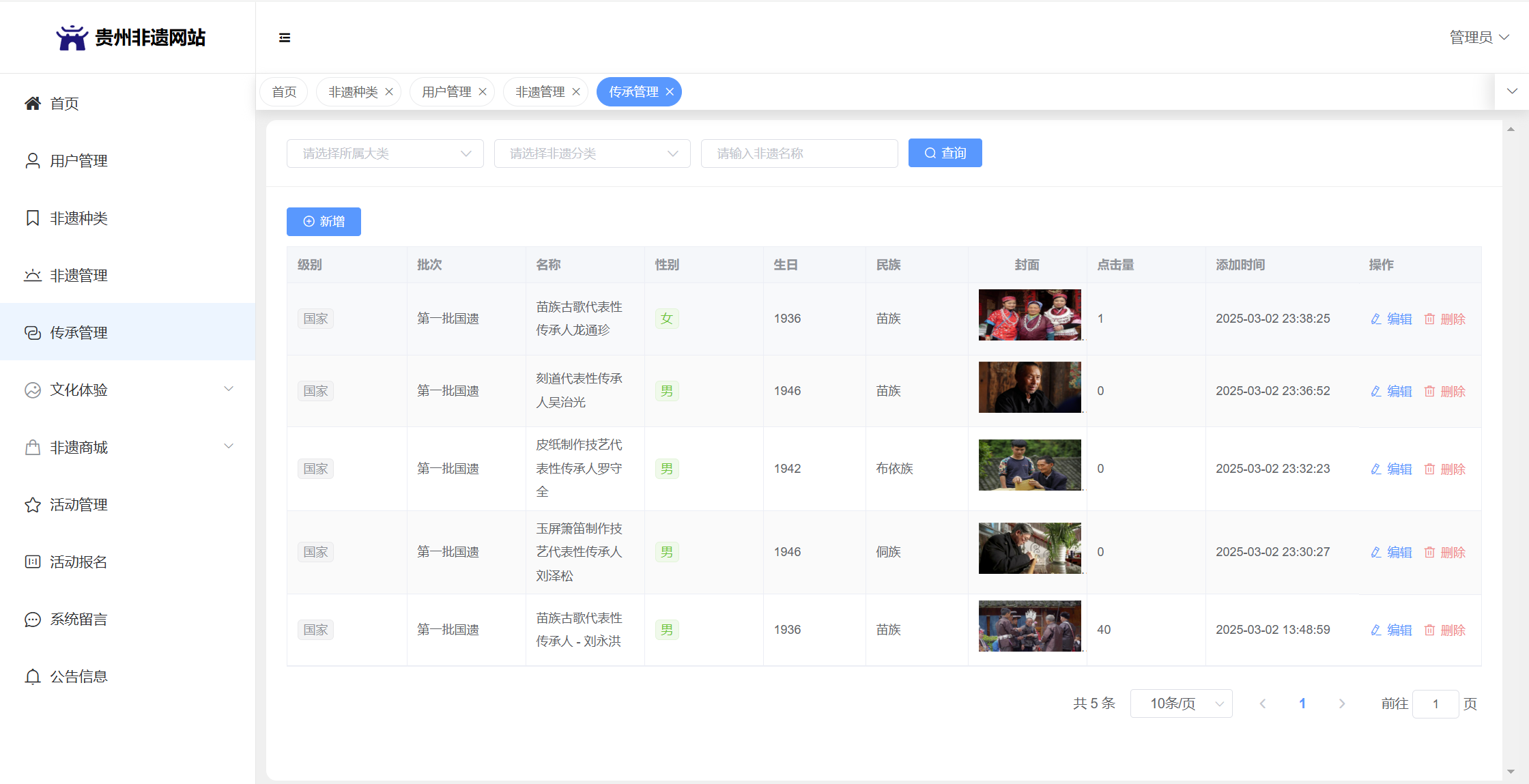Click the bookmark icon beside 非遗种类
This screenshot has height=784, width=1529.
(33, 218)
